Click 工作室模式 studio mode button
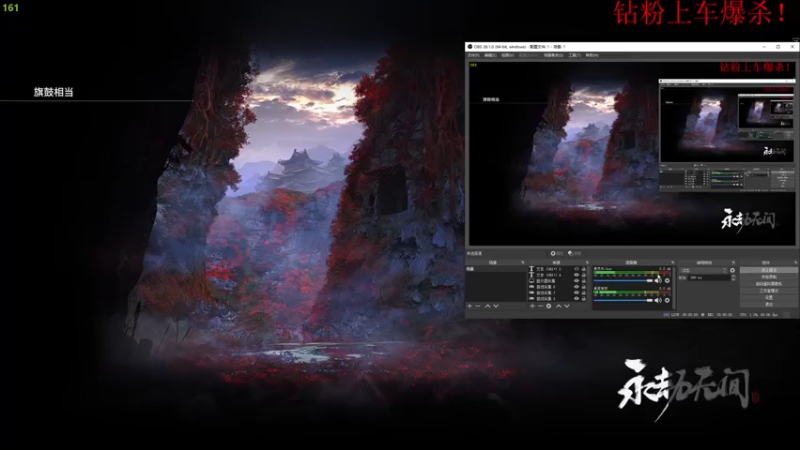Viewport: 800px width, 450px height. pyautogui.click(x=768, y=291)
